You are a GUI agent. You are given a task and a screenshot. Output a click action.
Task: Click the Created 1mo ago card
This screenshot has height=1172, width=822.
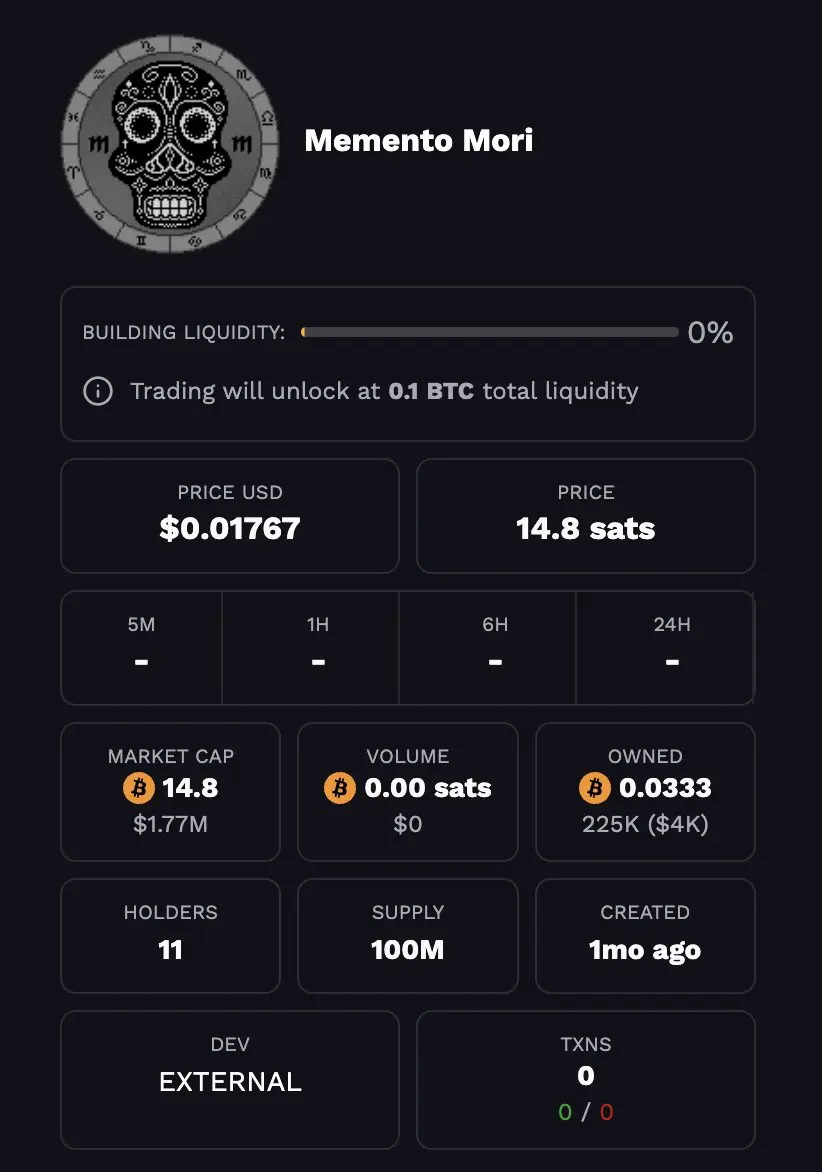(646, 936)
